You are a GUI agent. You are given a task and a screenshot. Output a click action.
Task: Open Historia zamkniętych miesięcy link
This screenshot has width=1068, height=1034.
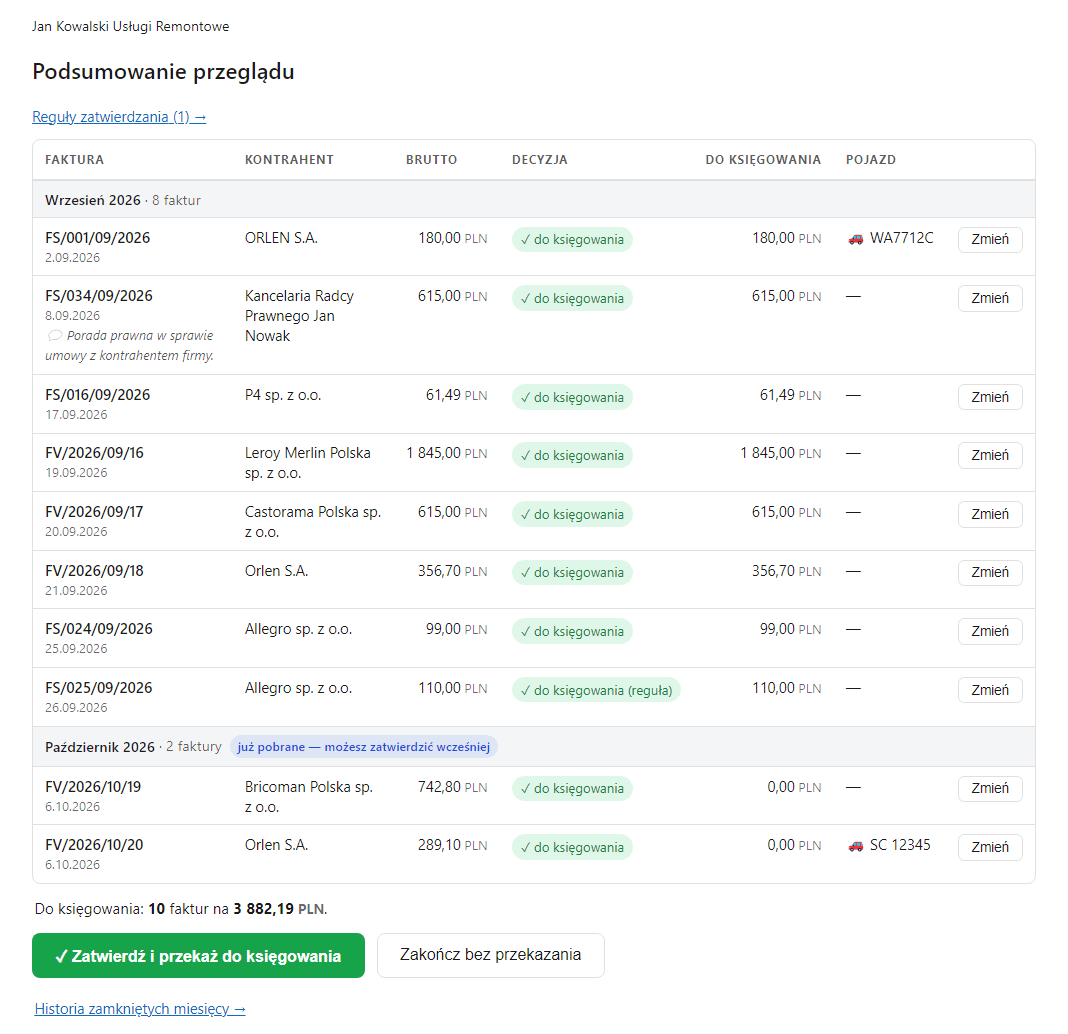[x=140, y=1009]
